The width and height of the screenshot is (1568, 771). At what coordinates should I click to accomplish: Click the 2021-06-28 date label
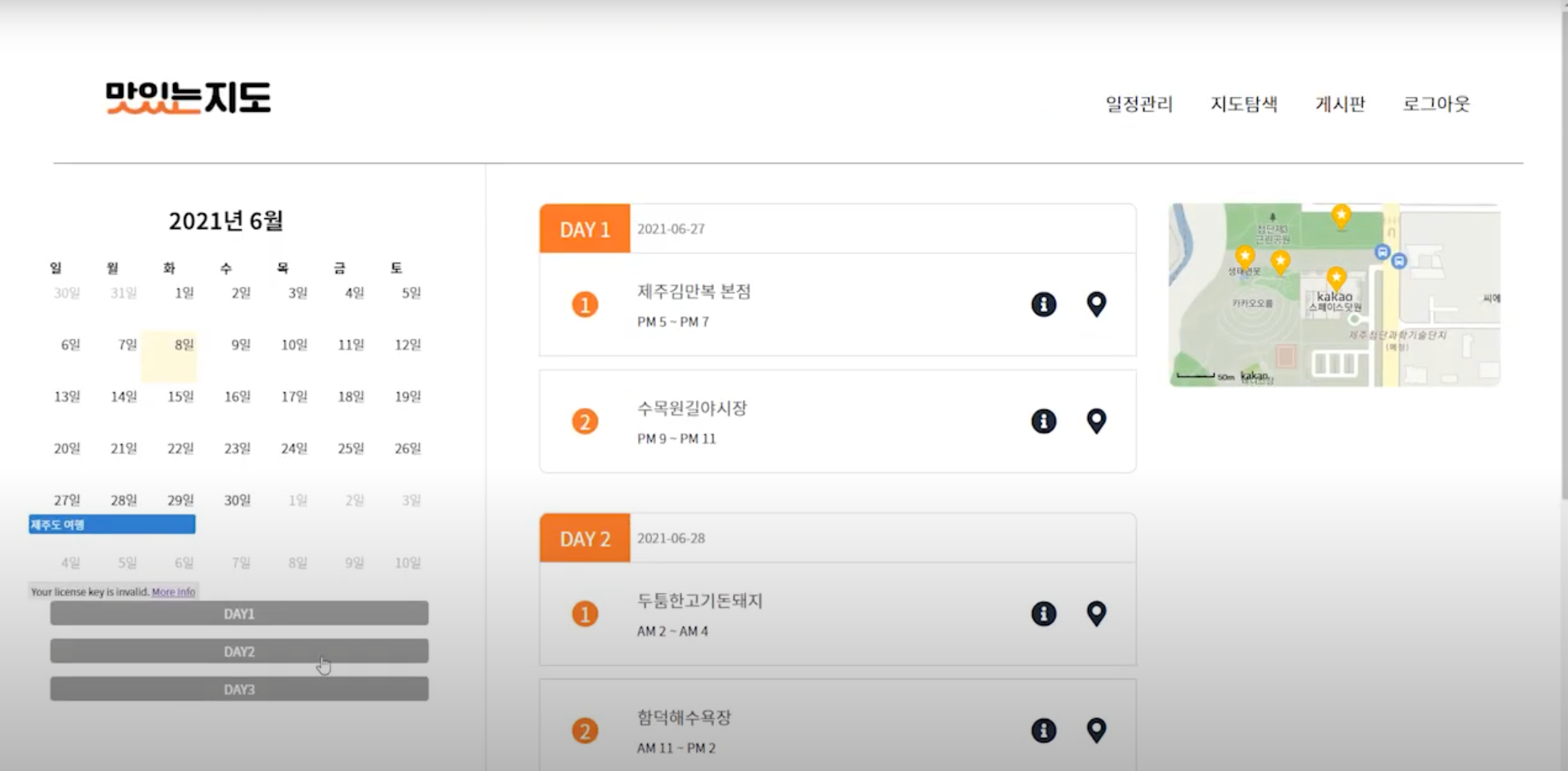(671, 538)
